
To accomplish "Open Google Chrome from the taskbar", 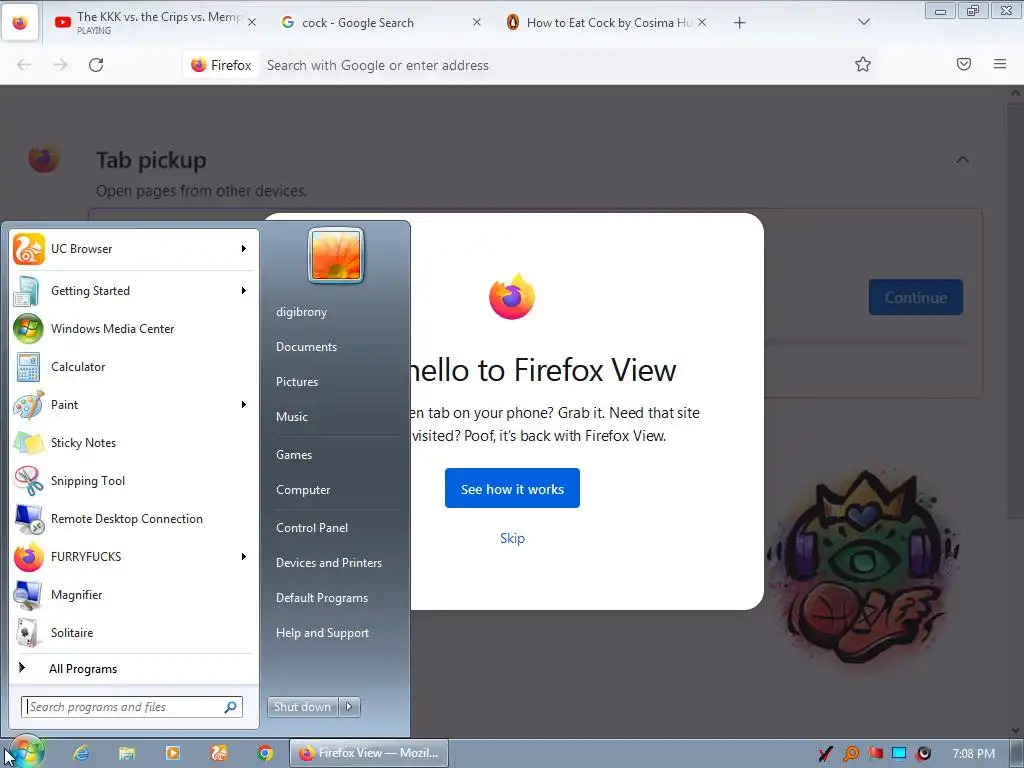I will 264,753.
